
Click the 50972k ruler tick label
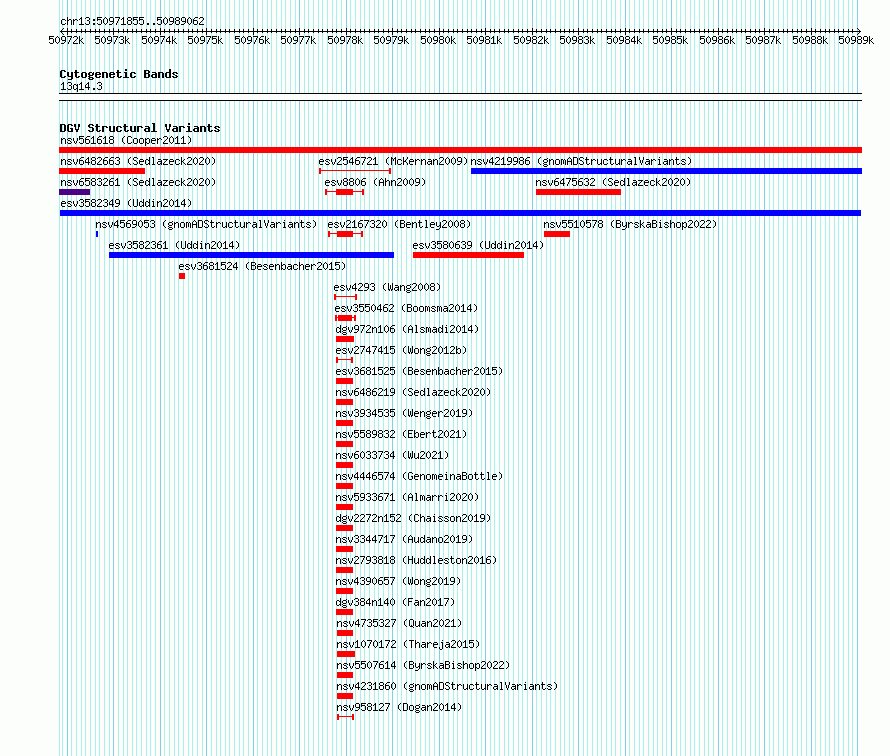pos(66,40)
